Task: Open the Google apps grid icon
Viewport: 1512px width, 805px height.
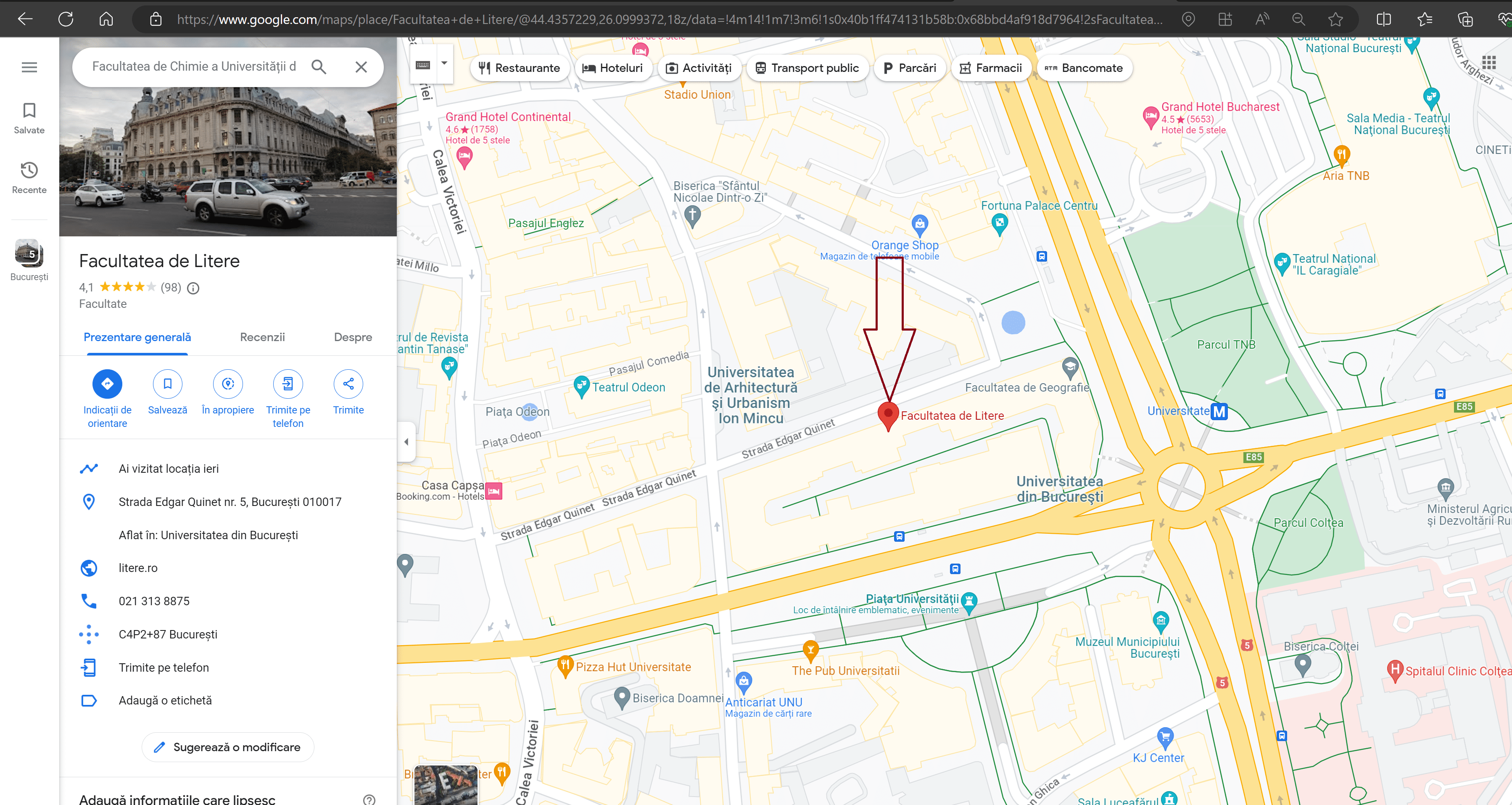Action: click(x=1488, y=62)
